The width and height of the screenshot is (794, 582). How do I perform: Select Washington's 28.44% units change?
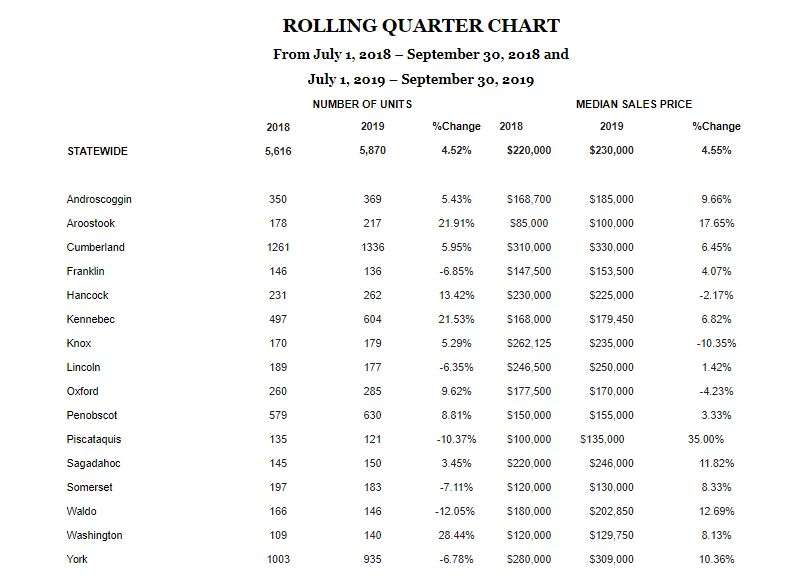[x=456, y=535]
